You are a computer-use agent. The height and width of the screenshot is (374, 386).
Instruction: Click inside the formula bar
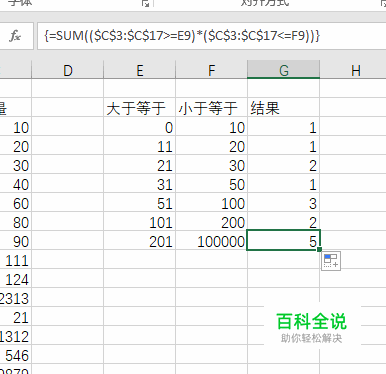click(x=212, y=36)
